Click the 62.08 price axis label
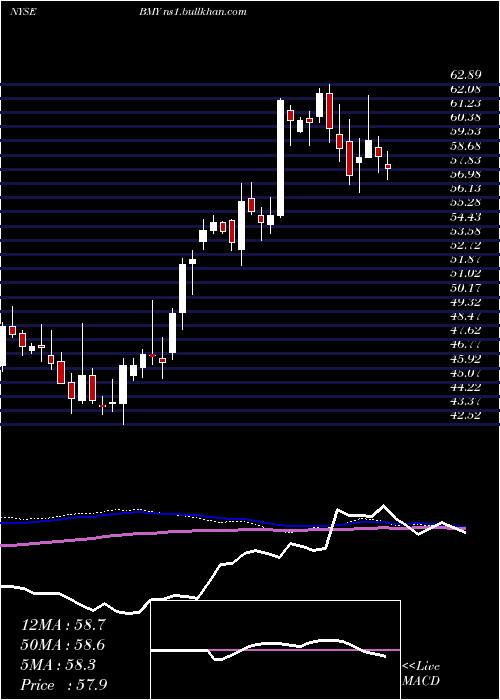This screenshot has height=700, width=500. pos(465,89)
